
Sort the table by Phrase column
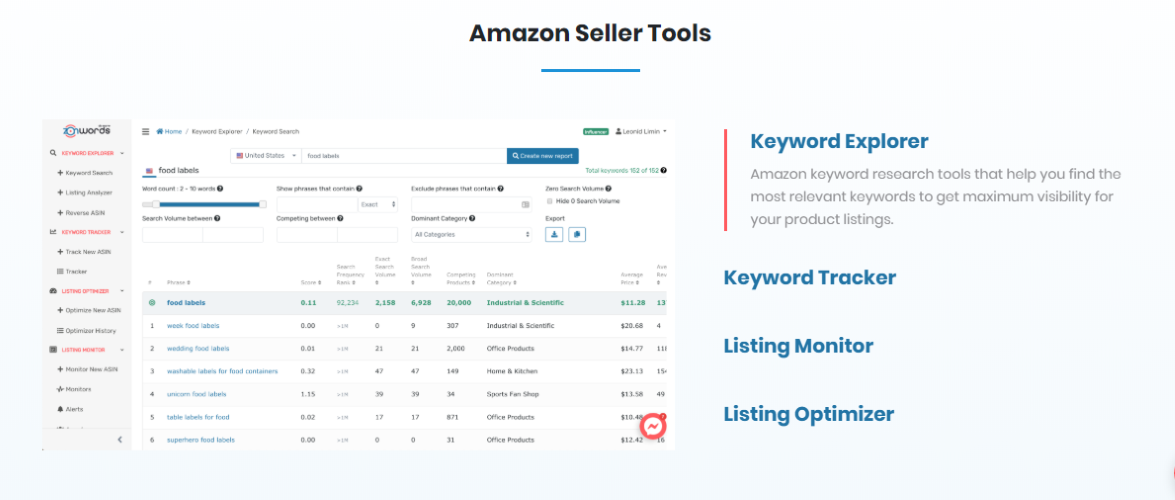coord(178,283)
